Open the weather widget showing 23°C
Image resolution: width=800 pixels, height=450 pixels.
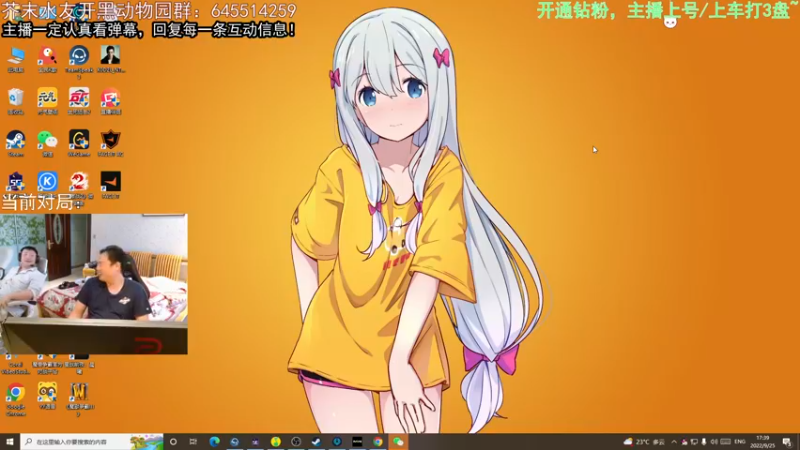click(x=644, y=442)
